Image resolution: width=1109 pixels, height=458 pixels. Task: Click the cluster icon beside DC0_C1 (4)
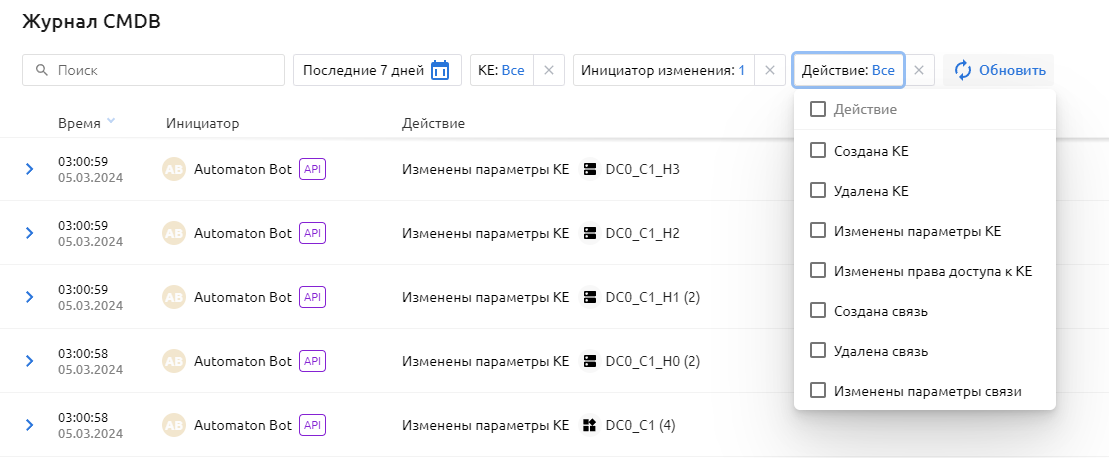(x=589, y=425)
